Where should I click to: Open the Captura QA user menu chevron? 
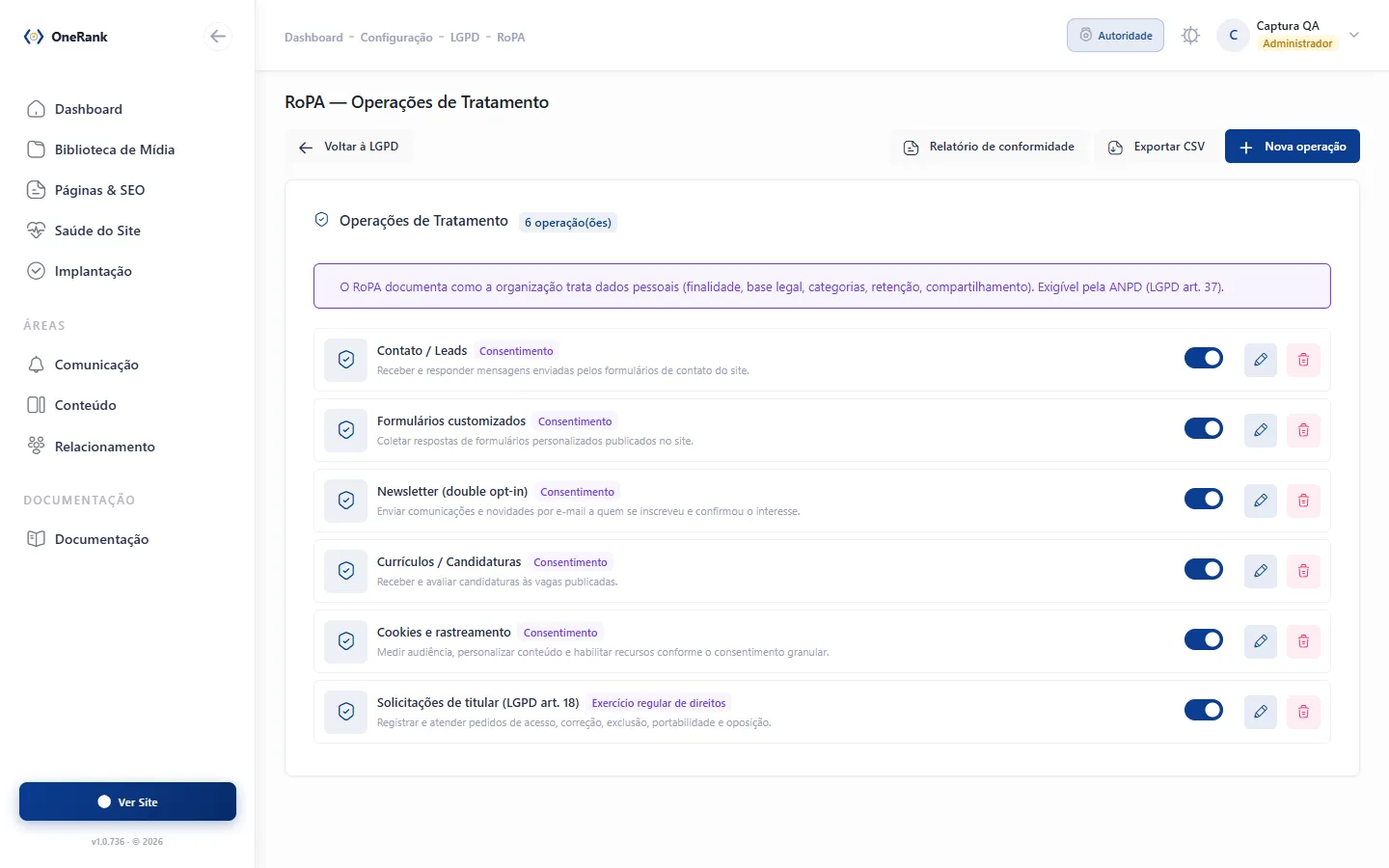pyautogui.click(x=1354, y=36)
